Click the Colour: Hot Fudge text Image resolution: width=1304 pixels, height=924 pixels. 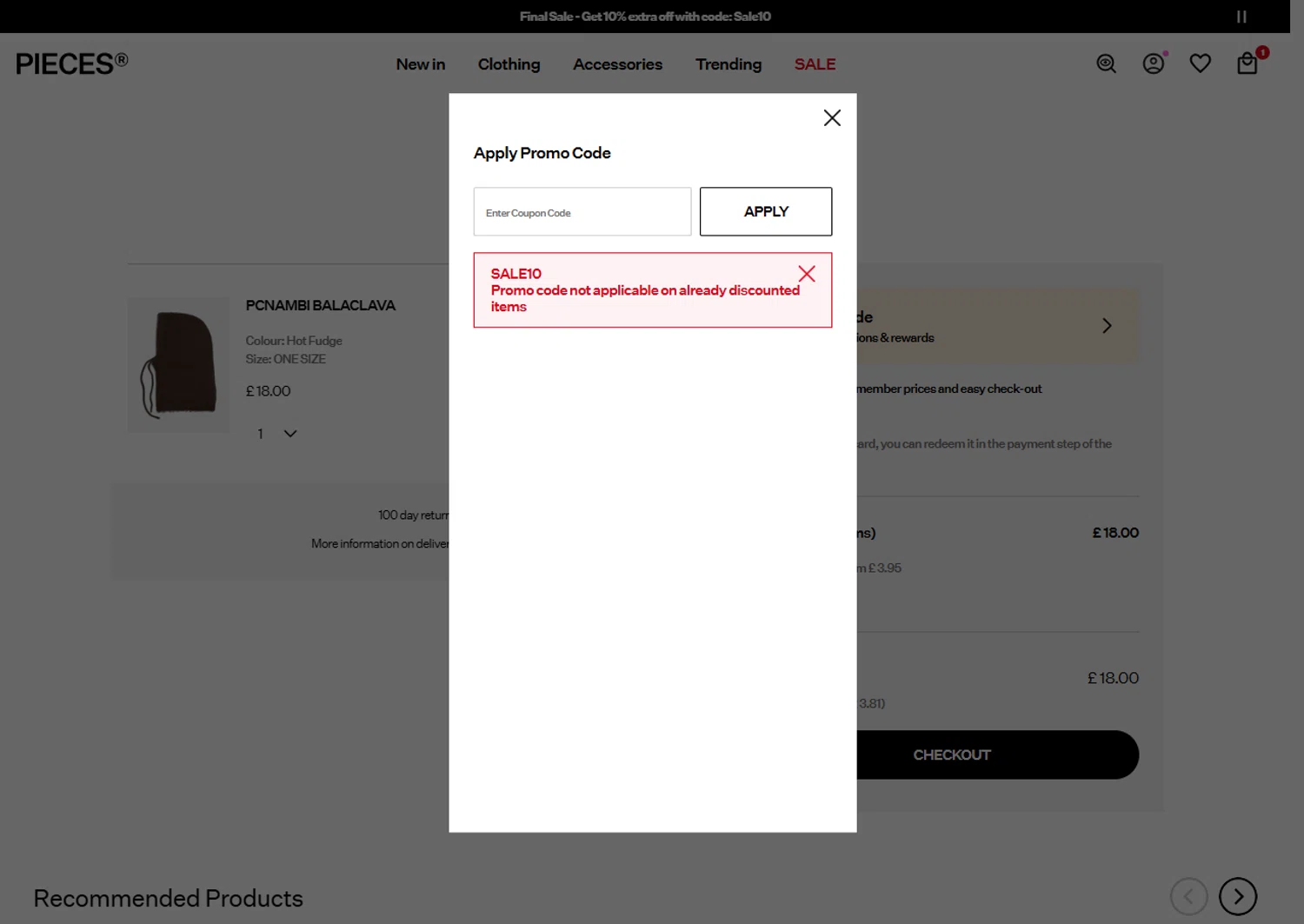(x=294, y=341)
